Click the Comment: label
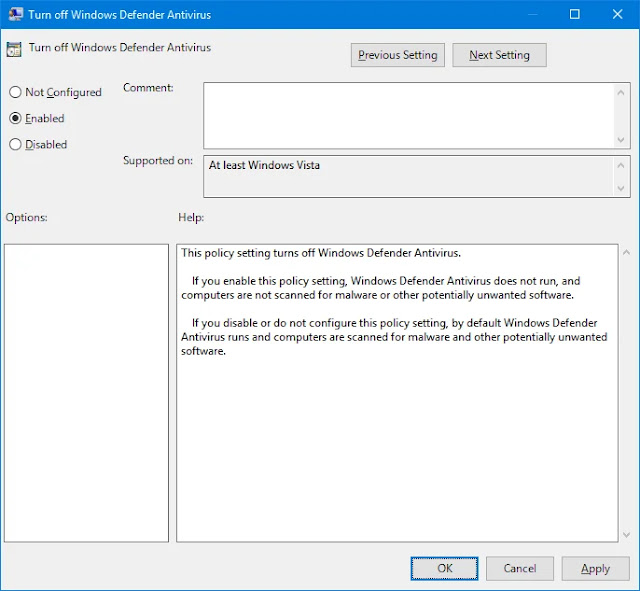 coord(148,88)
